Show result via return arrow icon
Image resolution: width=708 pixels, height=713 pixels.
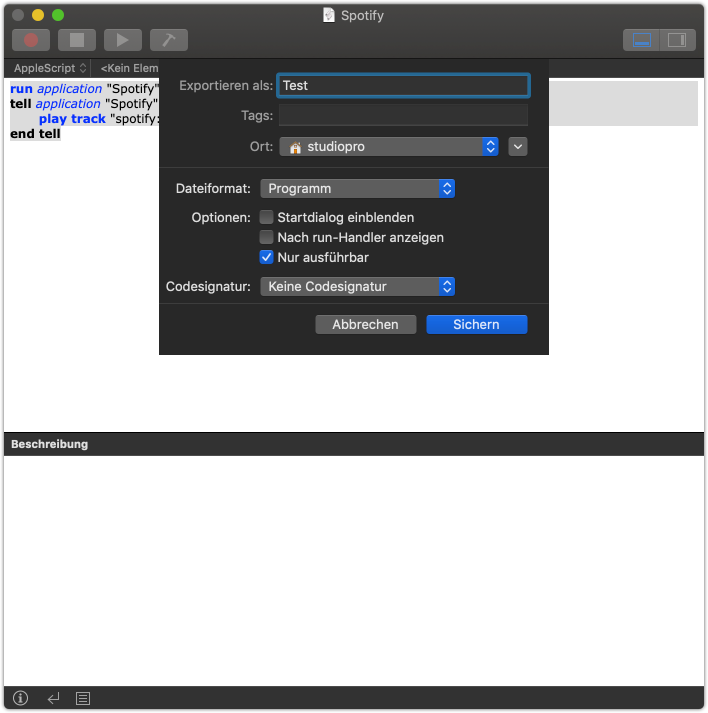coord(53,698)
